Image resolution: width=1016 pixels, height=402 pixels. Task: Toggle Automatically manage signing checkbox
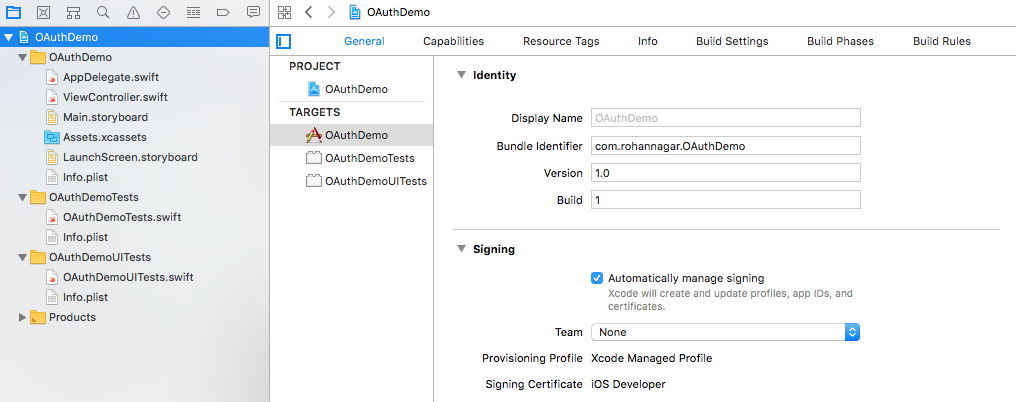[597, 278]
